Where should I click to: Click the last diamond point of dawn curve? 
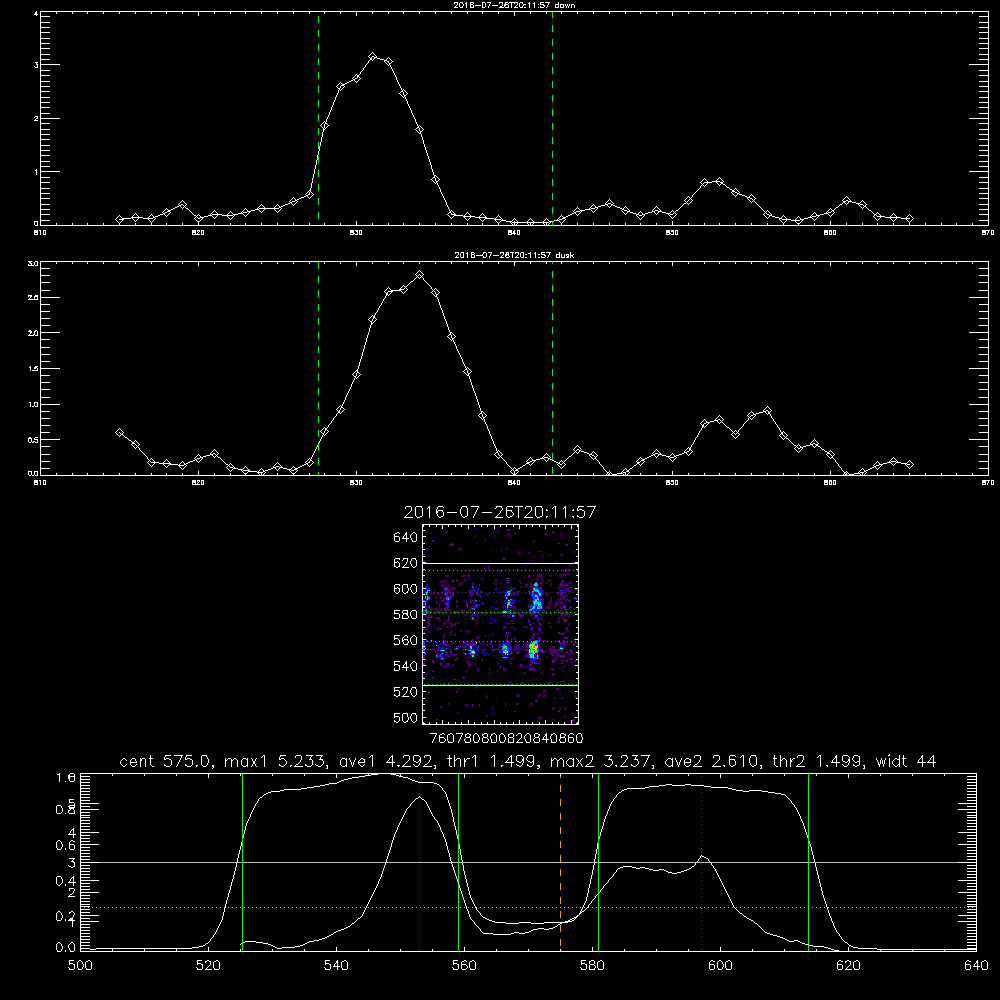click(909, 219)
